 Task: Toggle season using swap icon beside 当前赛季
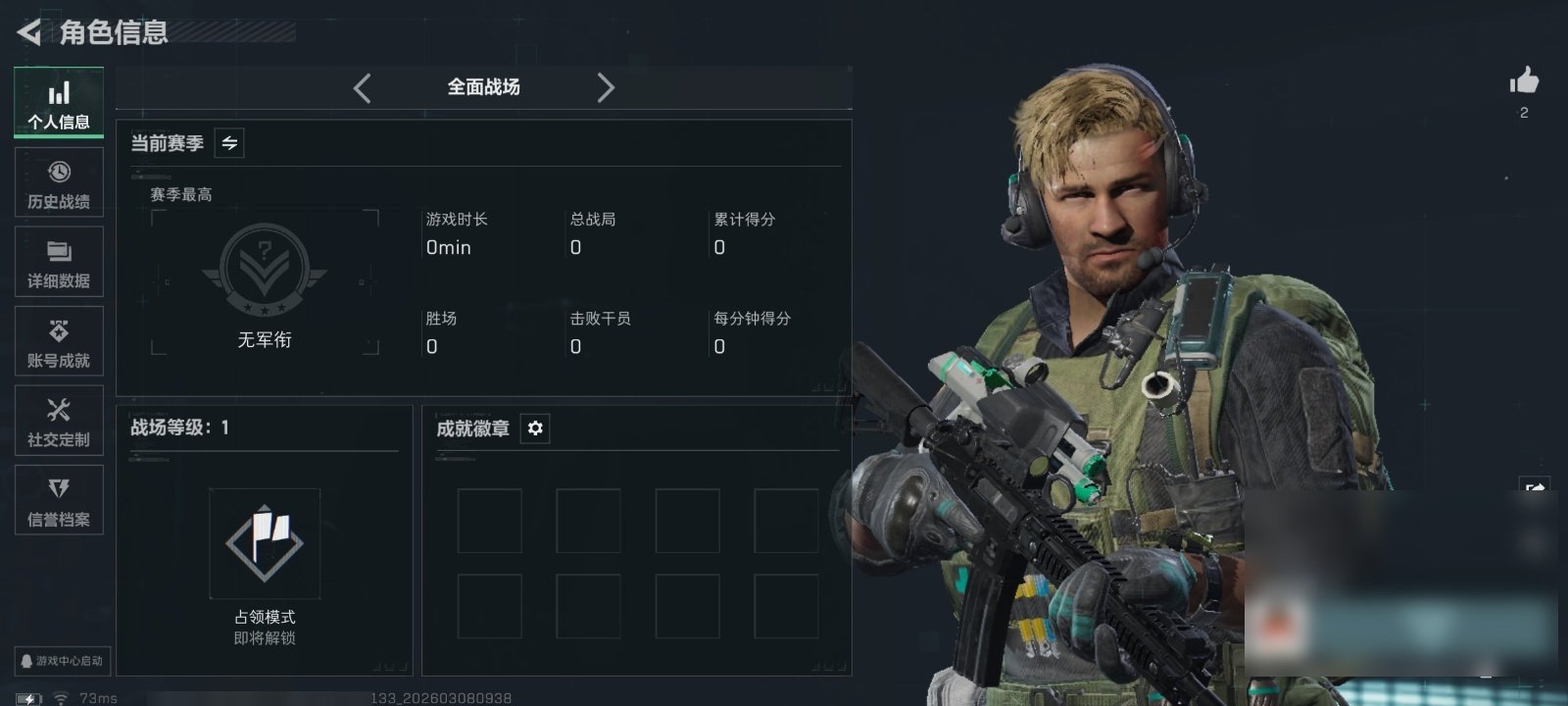pyautogui.click(x=229, y=143)
